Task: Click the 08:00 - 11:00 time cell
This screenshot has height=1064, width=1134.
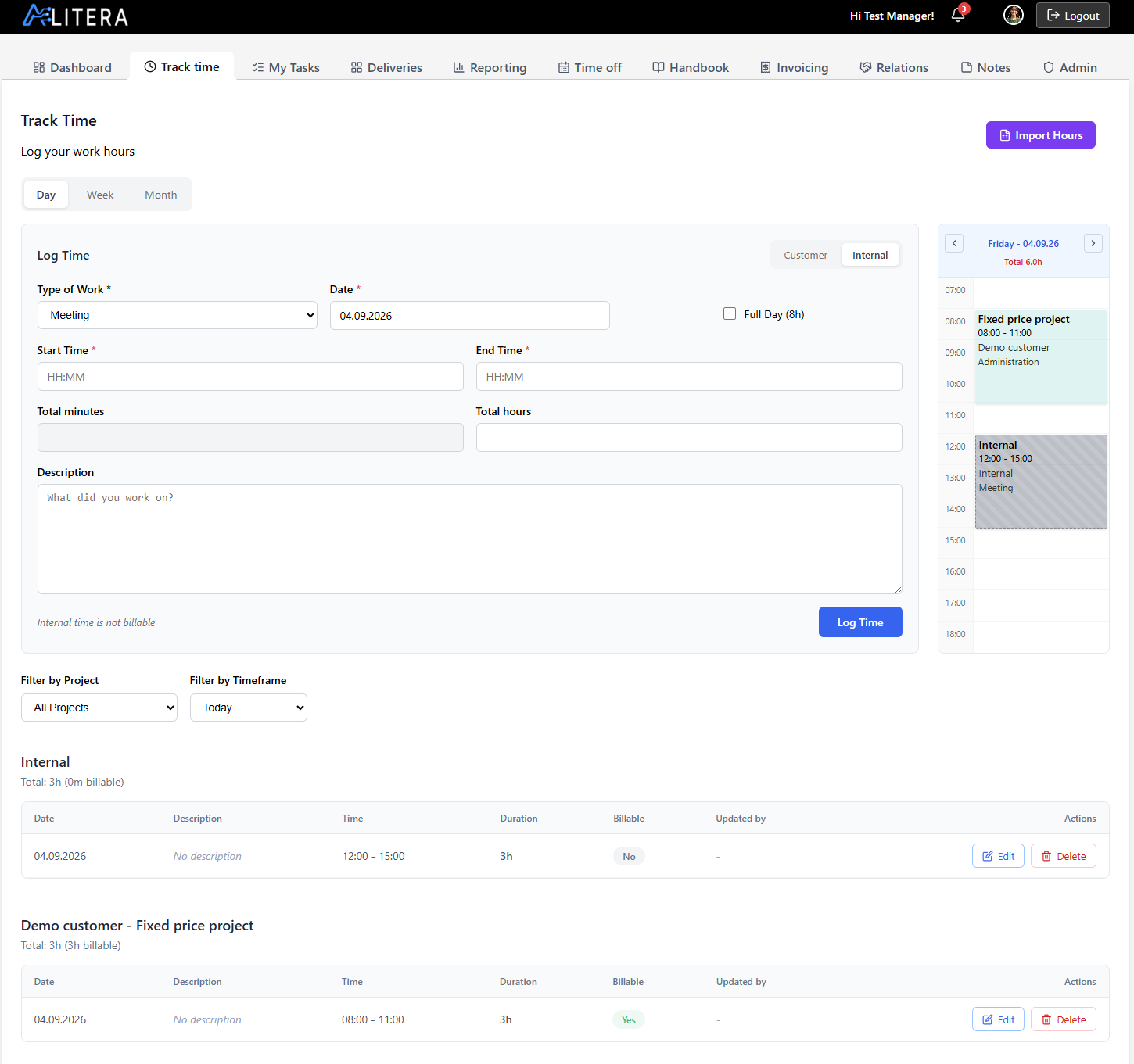Action: pos(373,1019)
